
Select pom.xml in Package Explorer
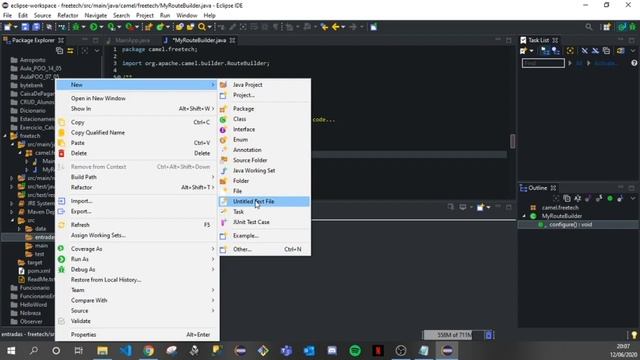[39, 271]
